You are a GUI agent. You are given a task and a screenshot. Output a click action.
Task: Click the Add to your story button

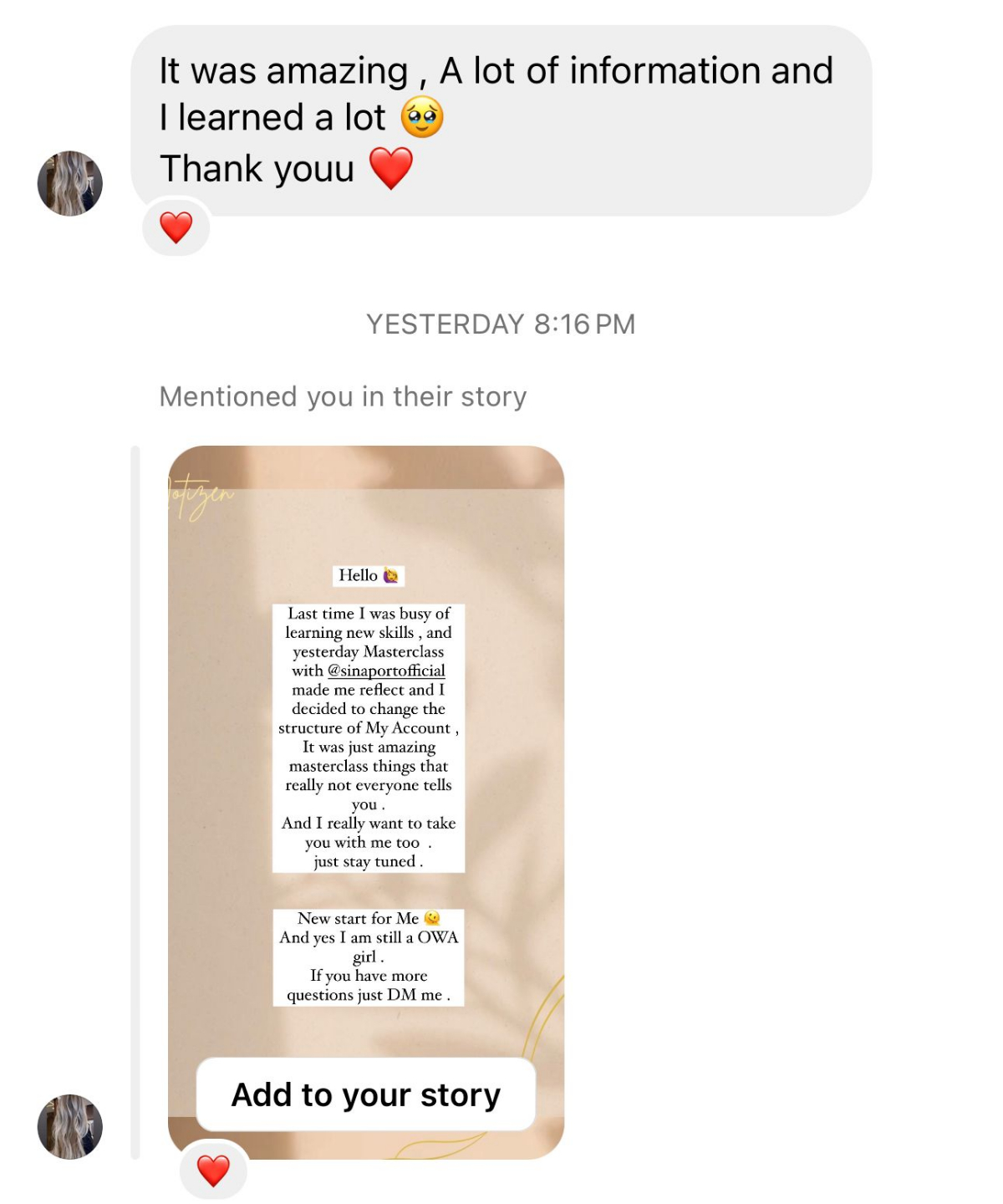pos(366,1094)
